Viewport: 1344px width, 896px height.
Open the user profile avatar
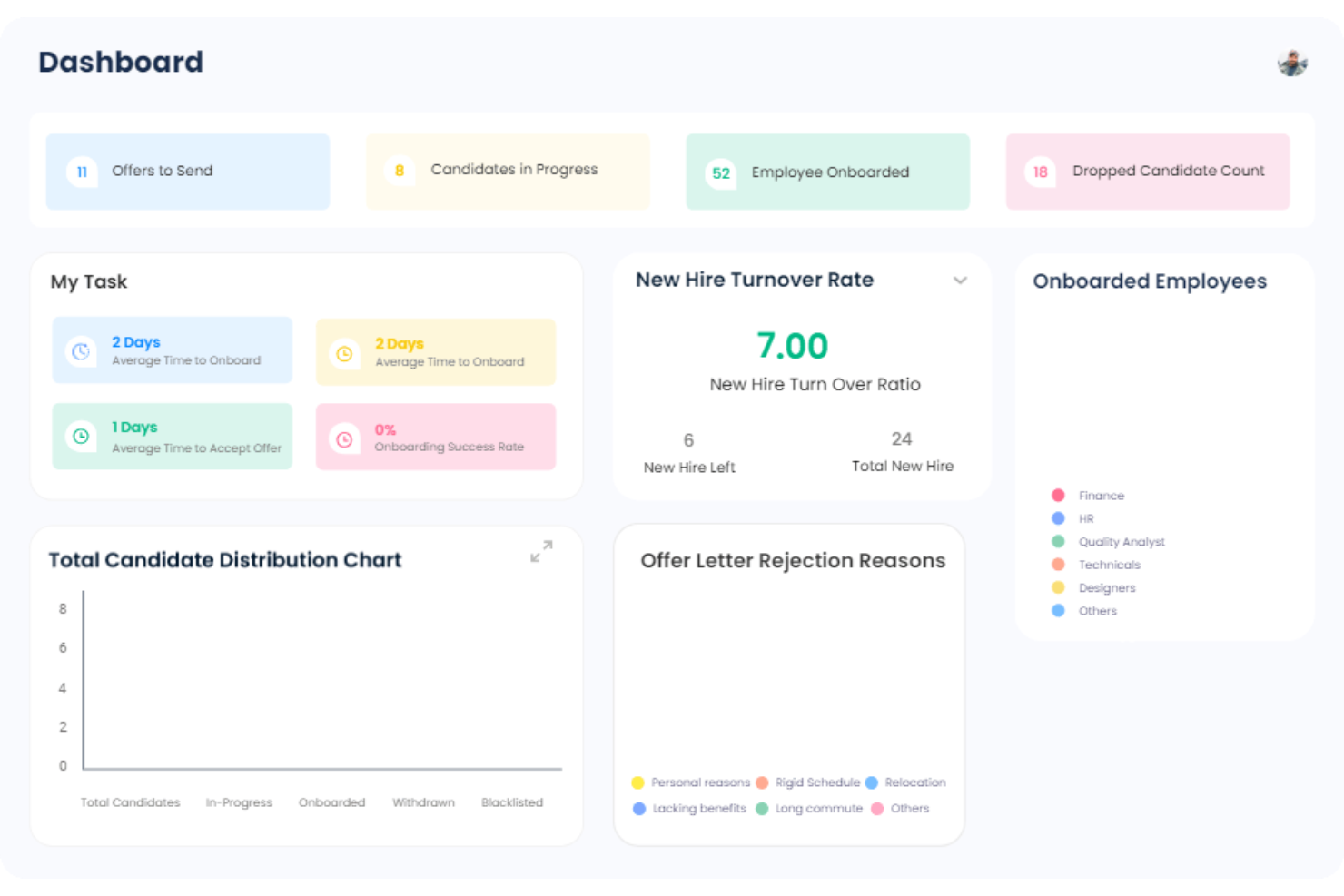[x=1292, y=63]
